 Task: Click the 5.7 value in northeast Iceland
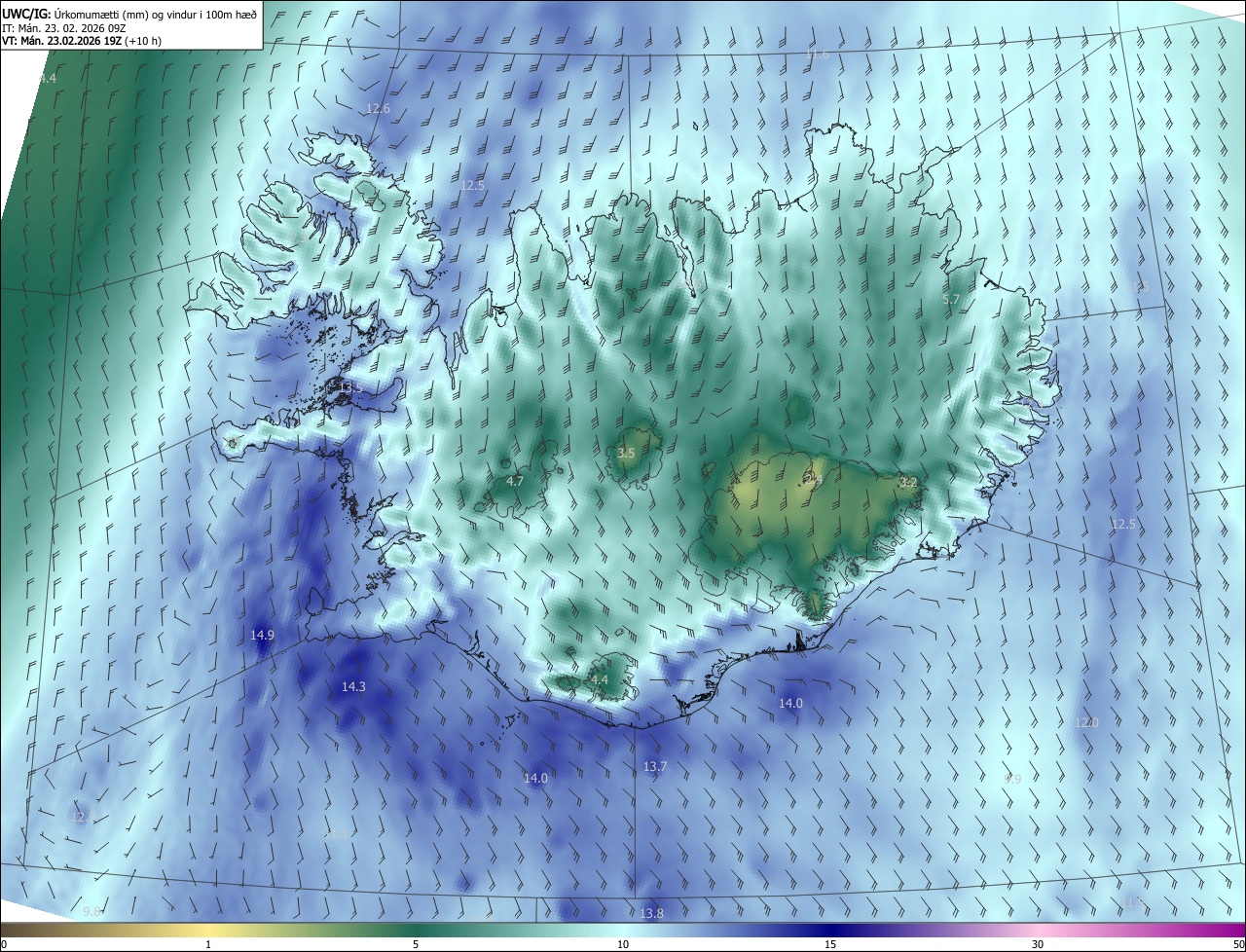click(952, 299)
